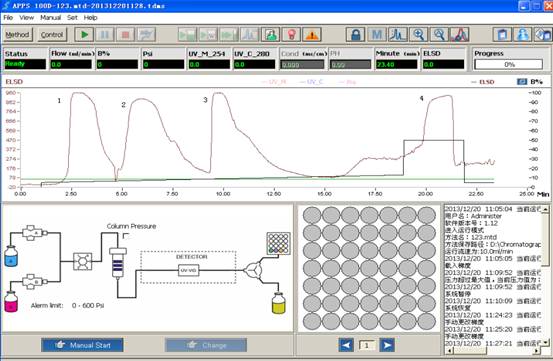This screenshot has height=361, width=553.
Task: Click the blue M toolbar icon
Action: (x=376, y=35)
